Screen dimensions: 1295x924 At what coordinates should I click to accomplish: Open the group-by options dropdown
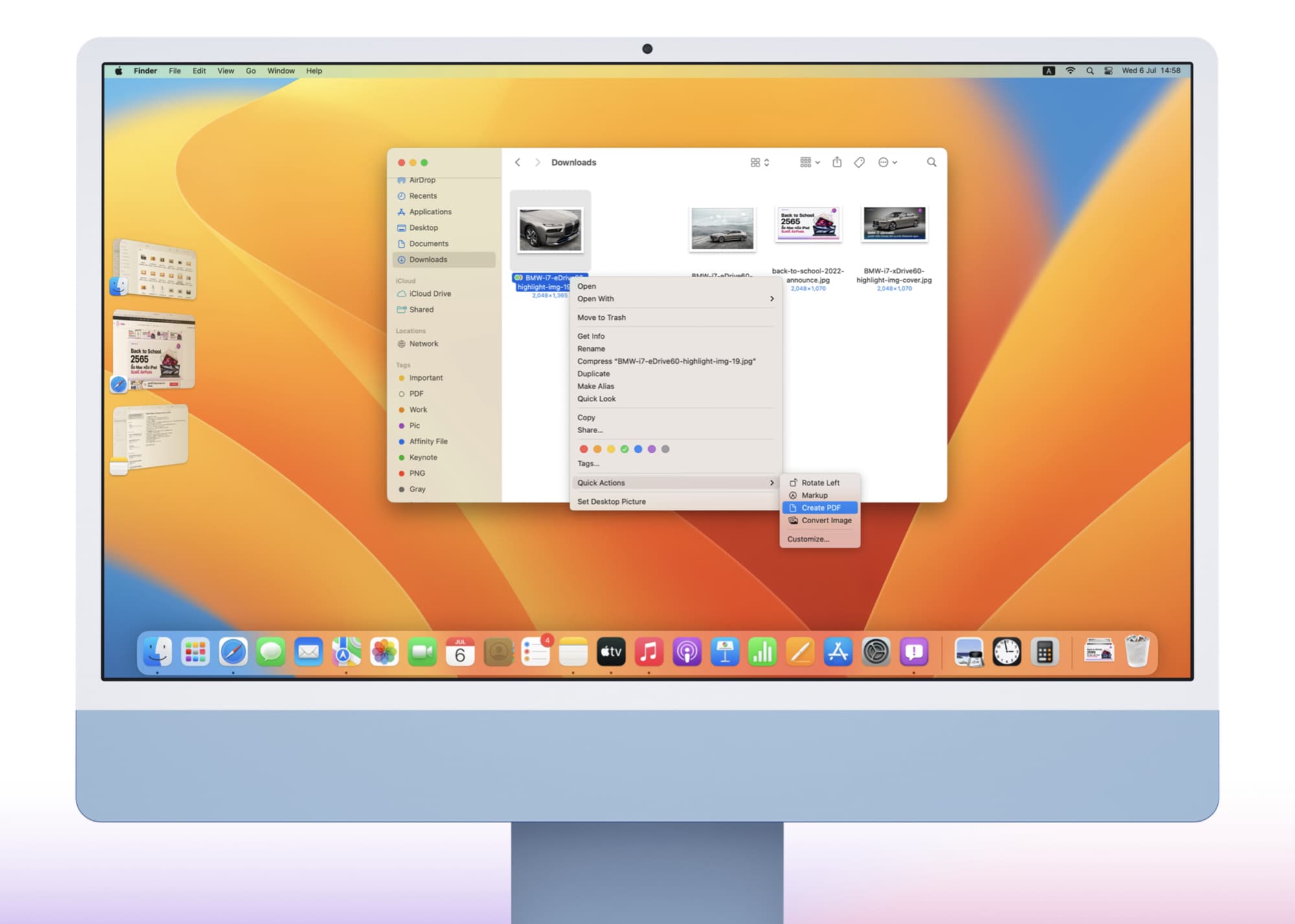tap(809, 163)
